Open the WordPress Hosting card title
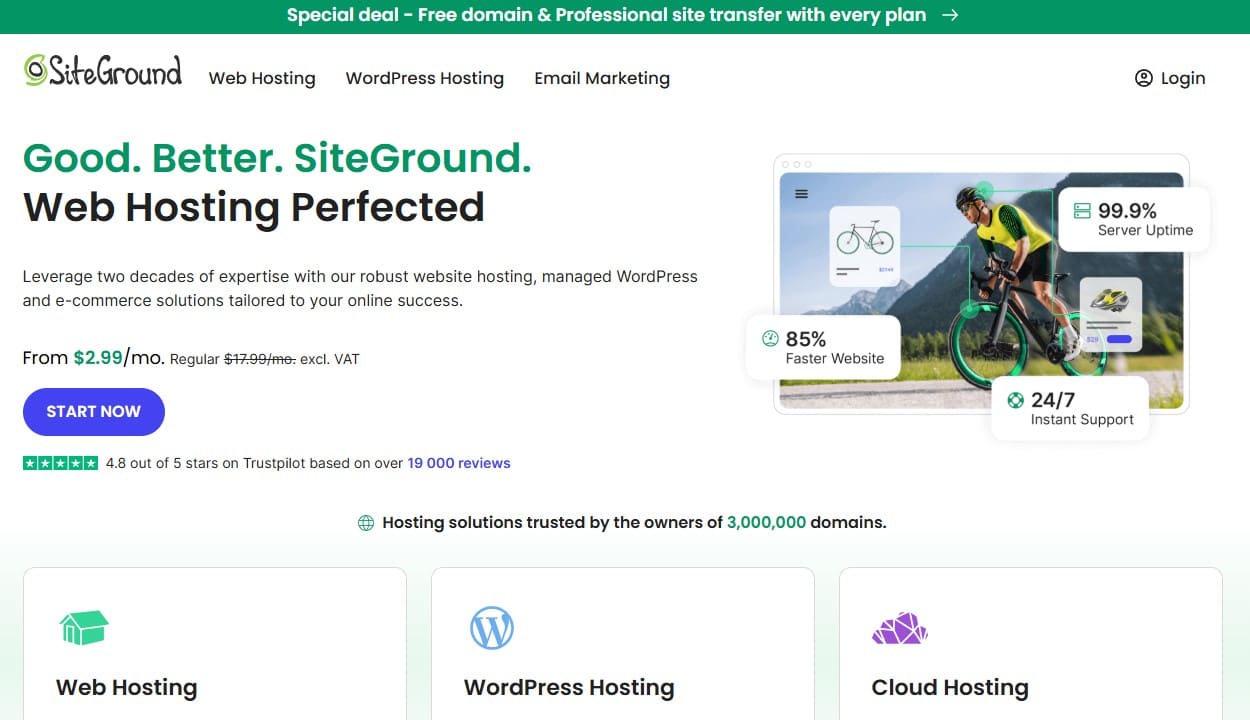Image resolution: width=1250 pixels, height=720 pixels. coord(569,687)
